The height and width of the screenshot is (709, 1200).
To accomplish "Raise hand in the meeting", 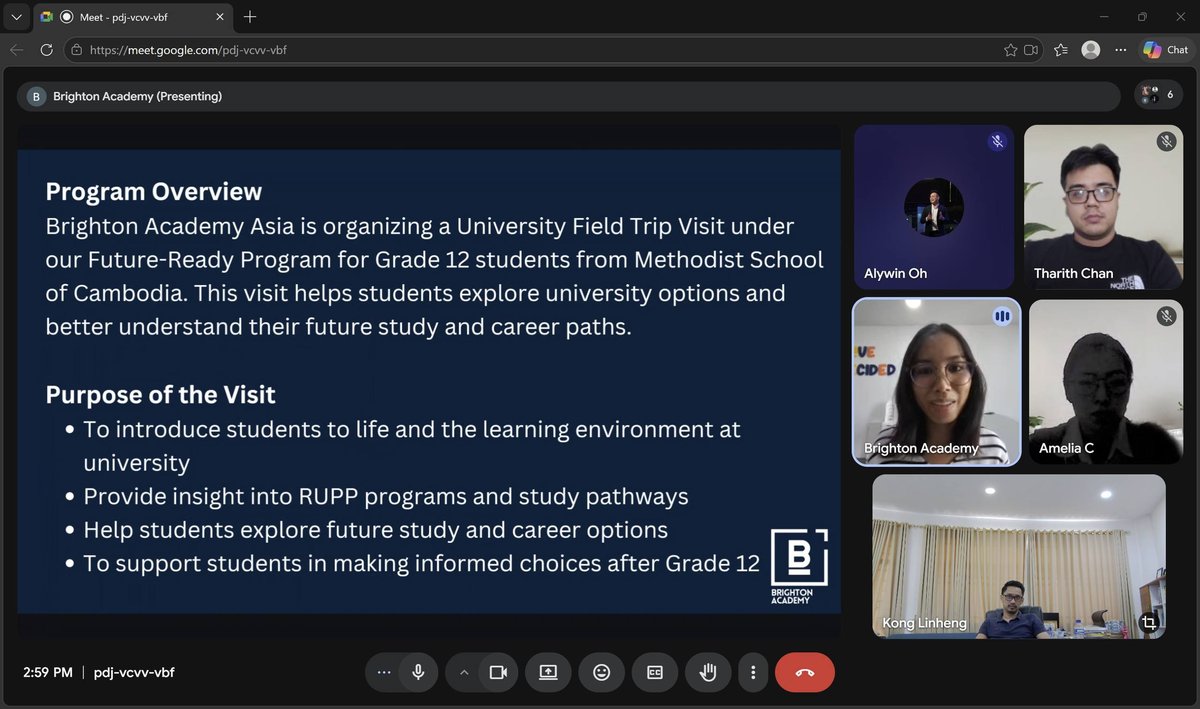I will 708,672.
